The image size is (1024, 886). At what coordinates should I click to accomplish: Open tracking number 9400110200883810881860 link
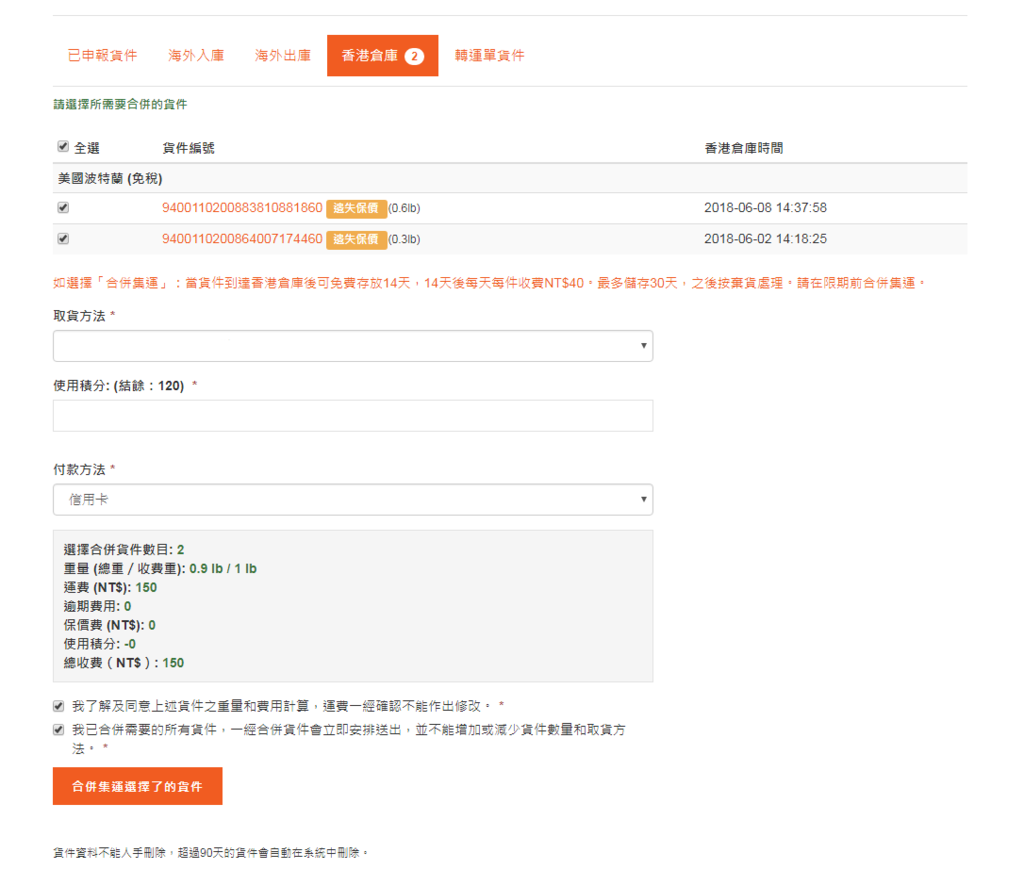tap(242, 208)
